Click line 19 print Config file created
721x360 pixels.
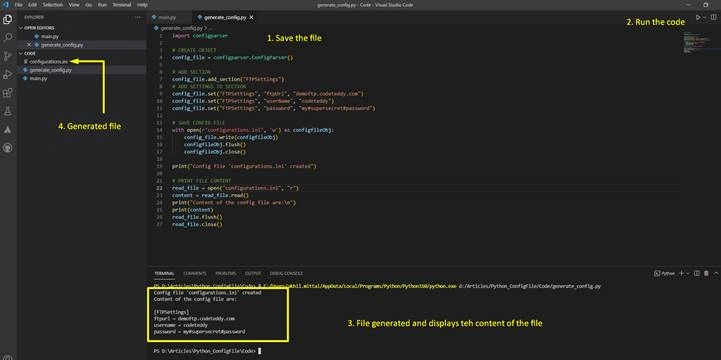coord(244,166)
